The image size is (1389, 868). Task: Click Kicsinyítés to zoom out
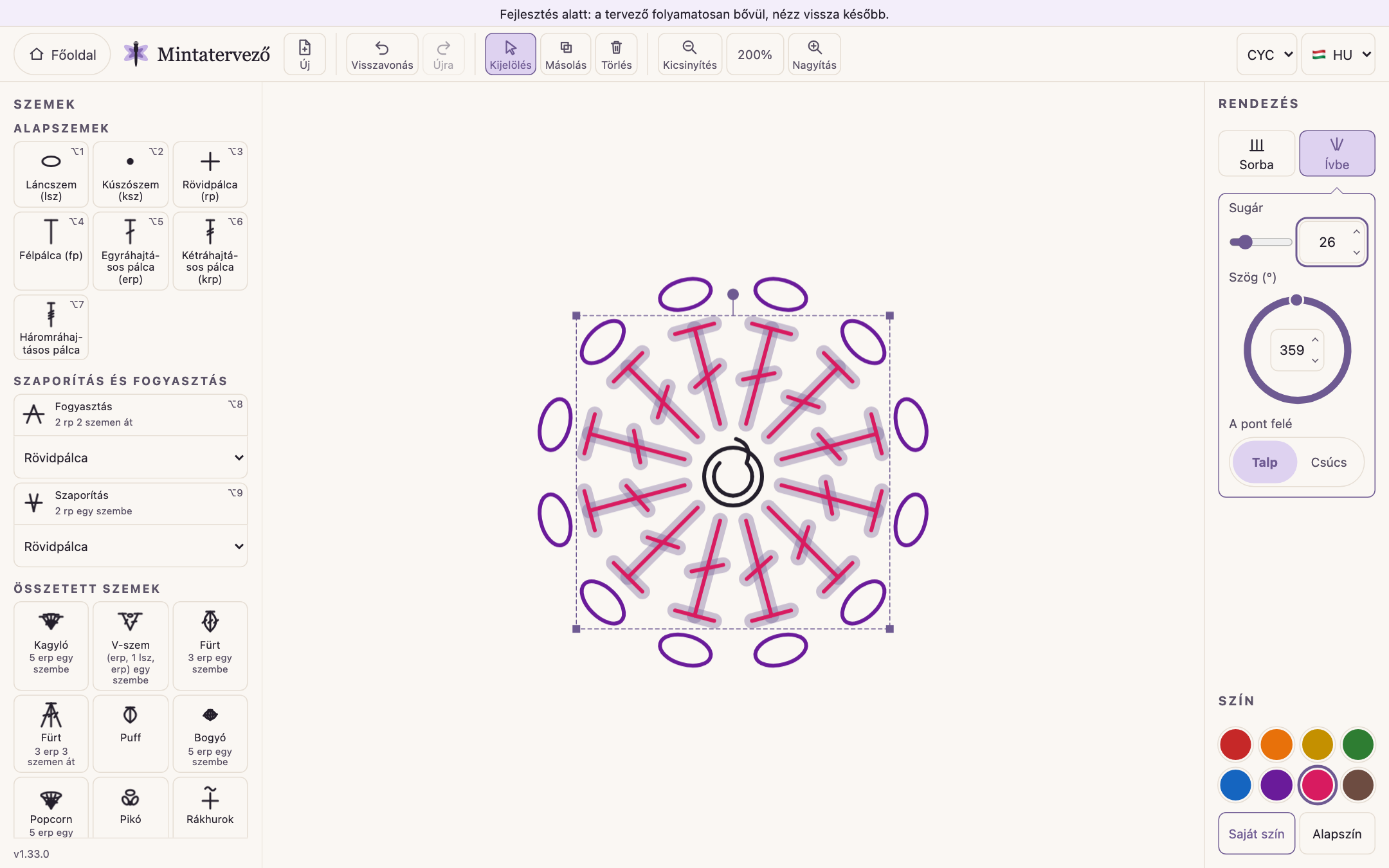pyautogui.click(x=689, y=55)
